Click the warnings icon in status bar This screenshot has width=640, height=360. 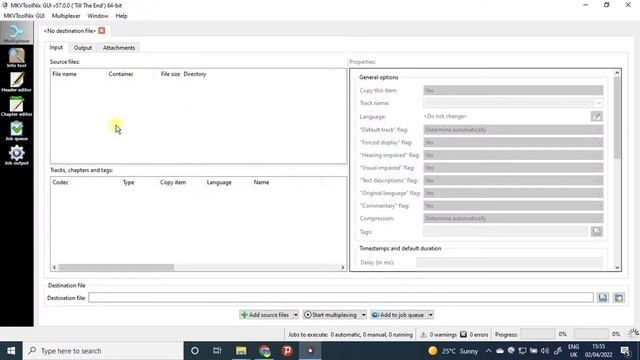click(423, 334)
